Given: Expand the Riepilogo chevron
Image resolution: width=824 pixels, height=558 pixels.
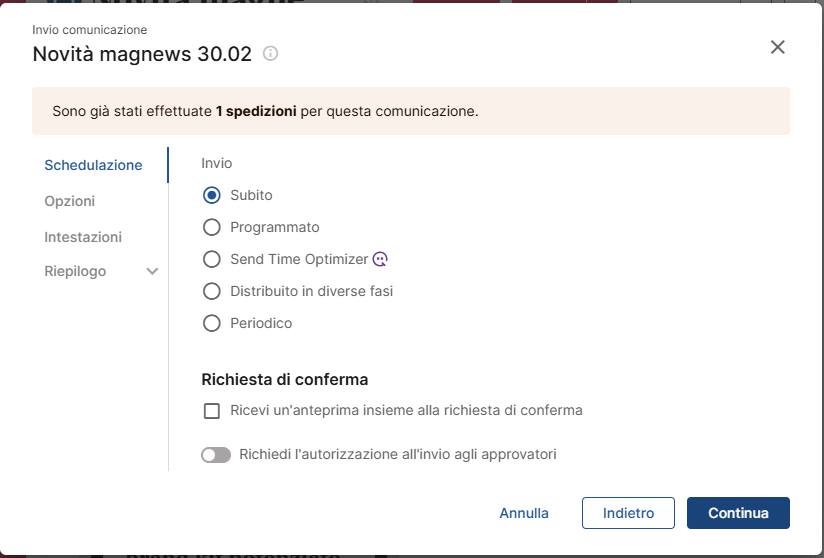Looking at the screenshot, I should [x=152, y=271].
